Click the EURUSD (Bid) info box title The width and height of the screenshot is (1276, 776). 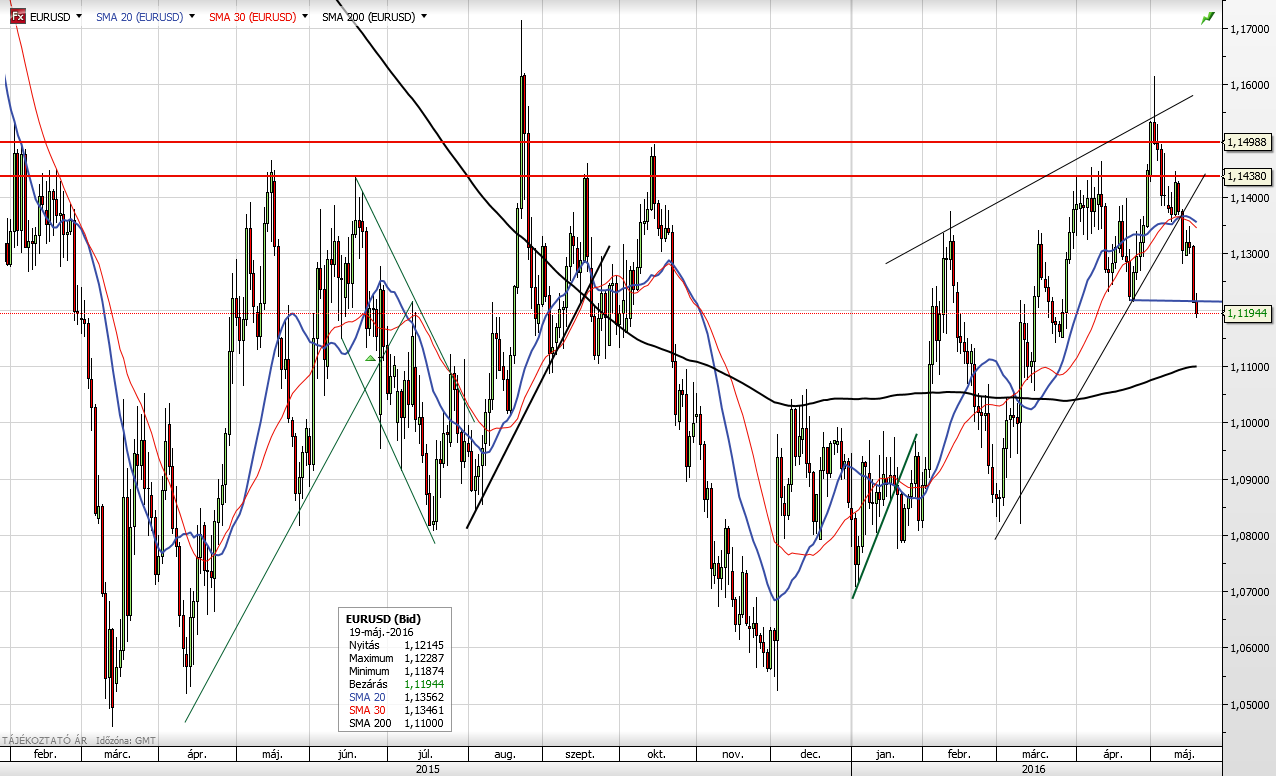[x=381, y=619]
